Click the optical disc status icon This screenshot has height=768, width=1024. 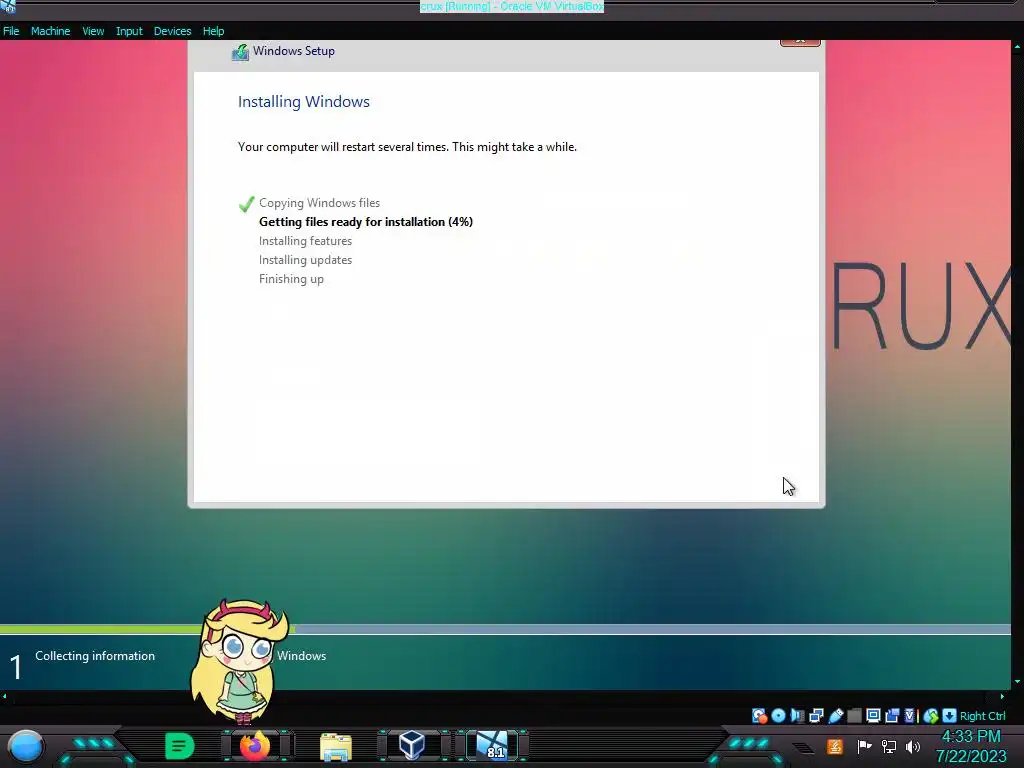pyautogui.click(x=778, y=716)
